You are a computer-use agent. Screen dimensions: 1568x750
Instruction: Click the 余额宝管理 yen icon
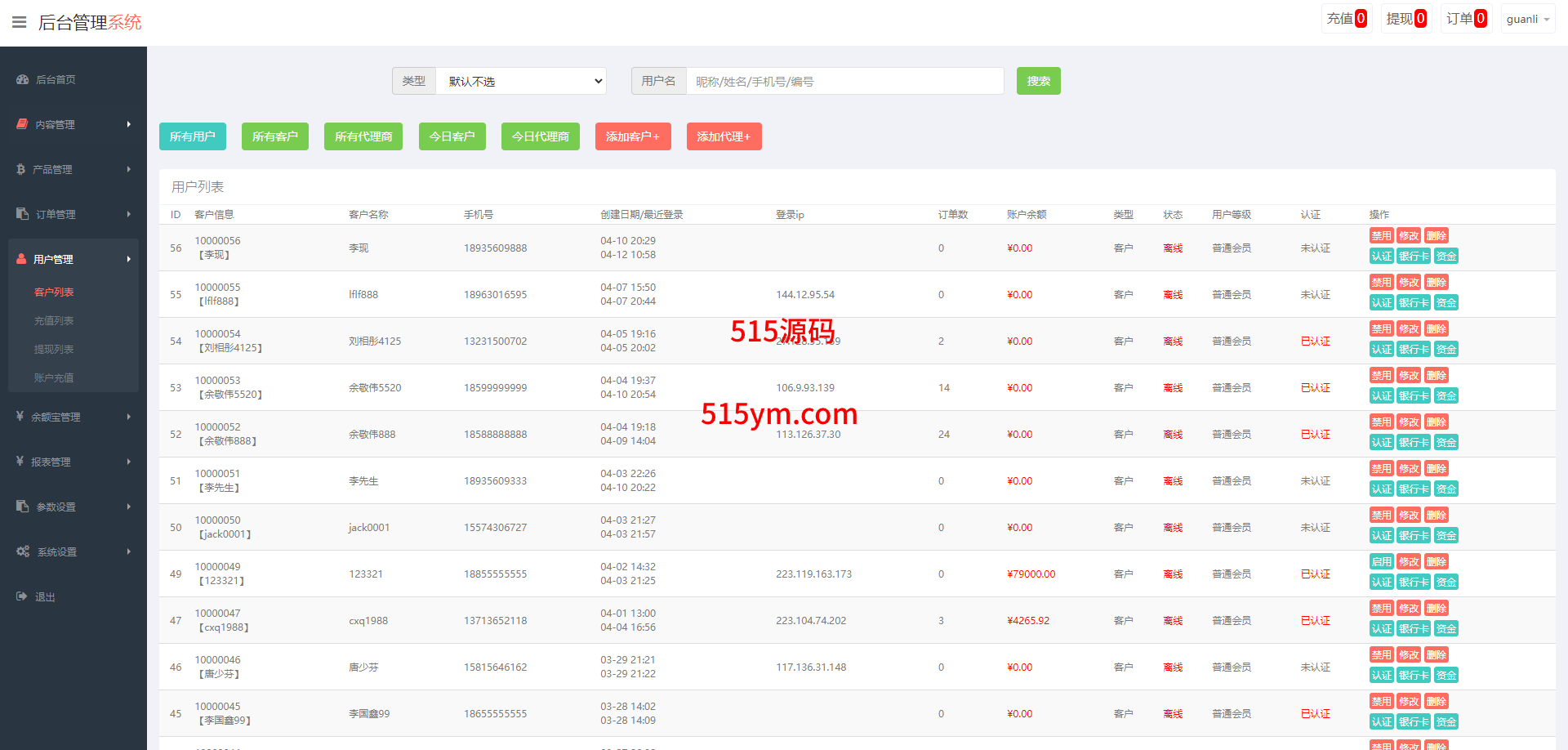point(20,417)
